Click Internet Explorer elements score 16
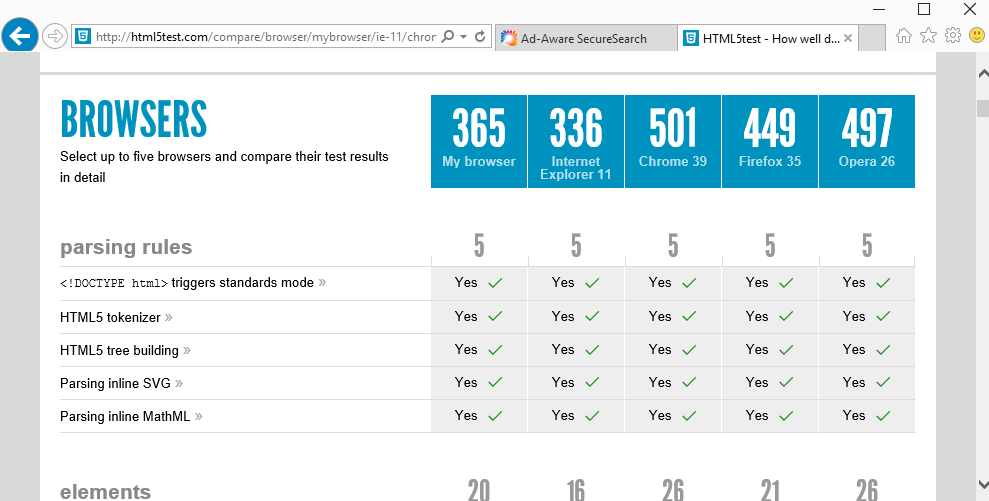 pyautogui.click(x=576, y=490)
